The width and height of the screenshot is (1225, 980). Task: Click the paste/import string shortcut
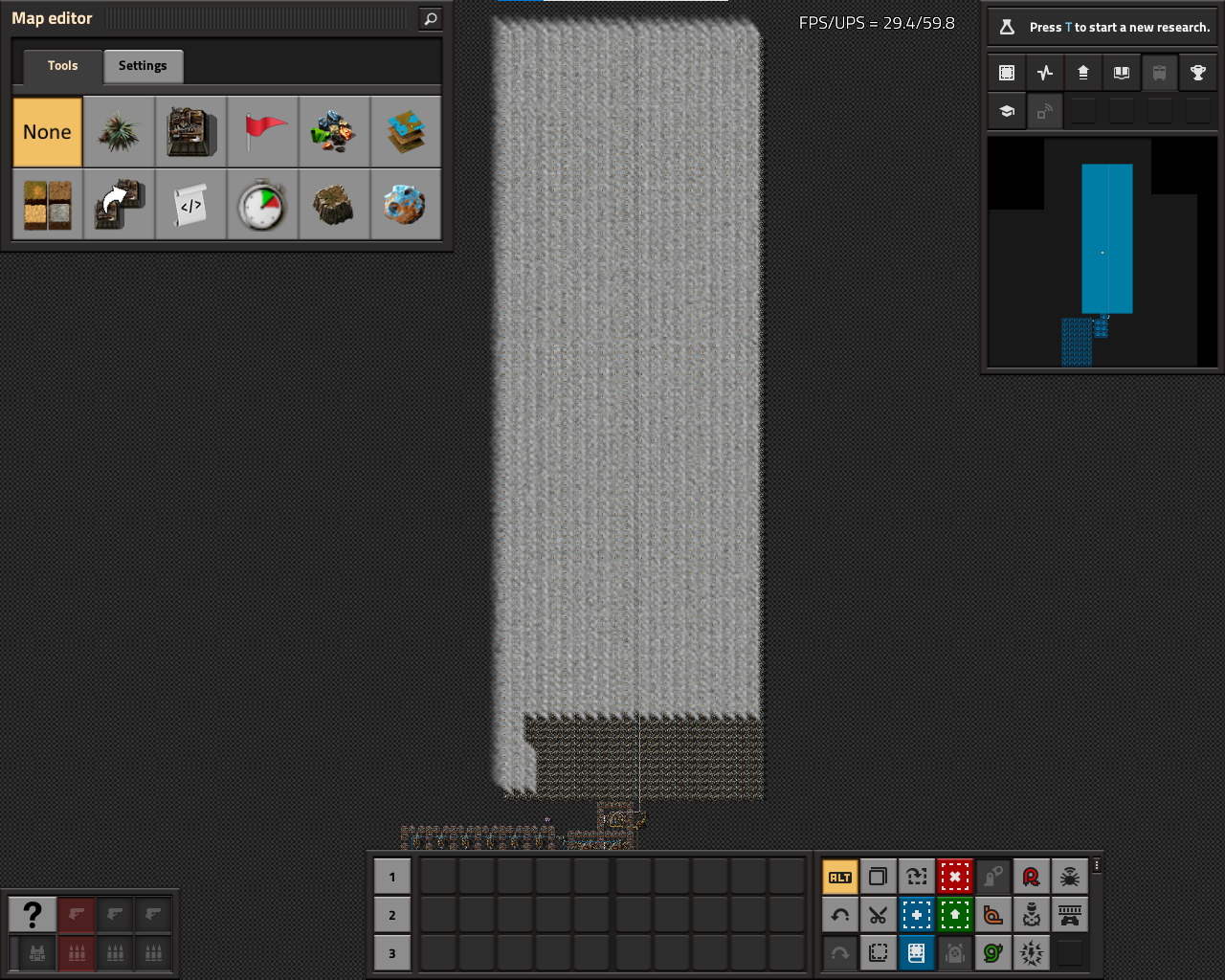click(x=917, y=877)
